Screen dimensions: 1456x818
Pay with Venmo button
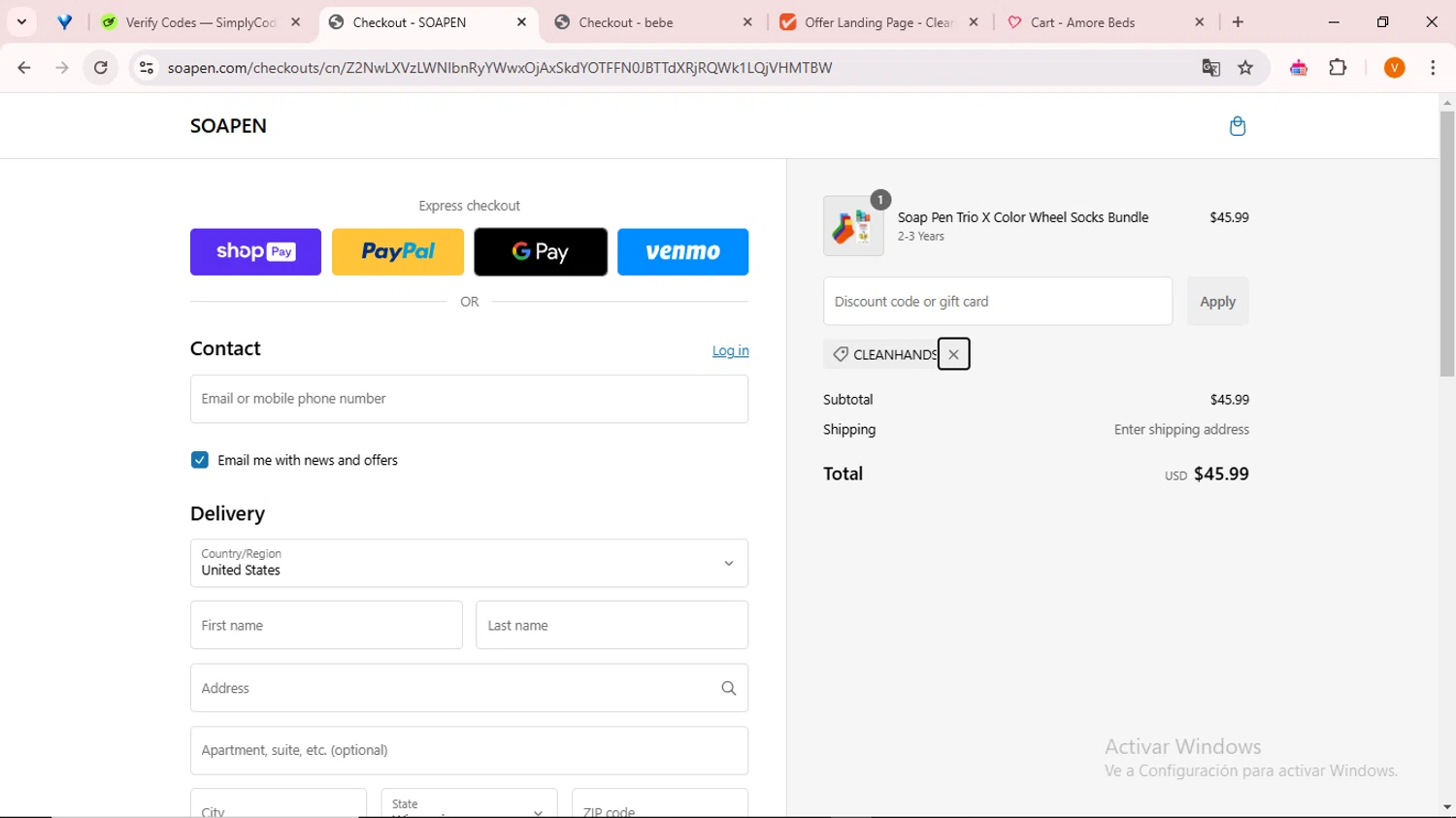(x=683, y=252)
